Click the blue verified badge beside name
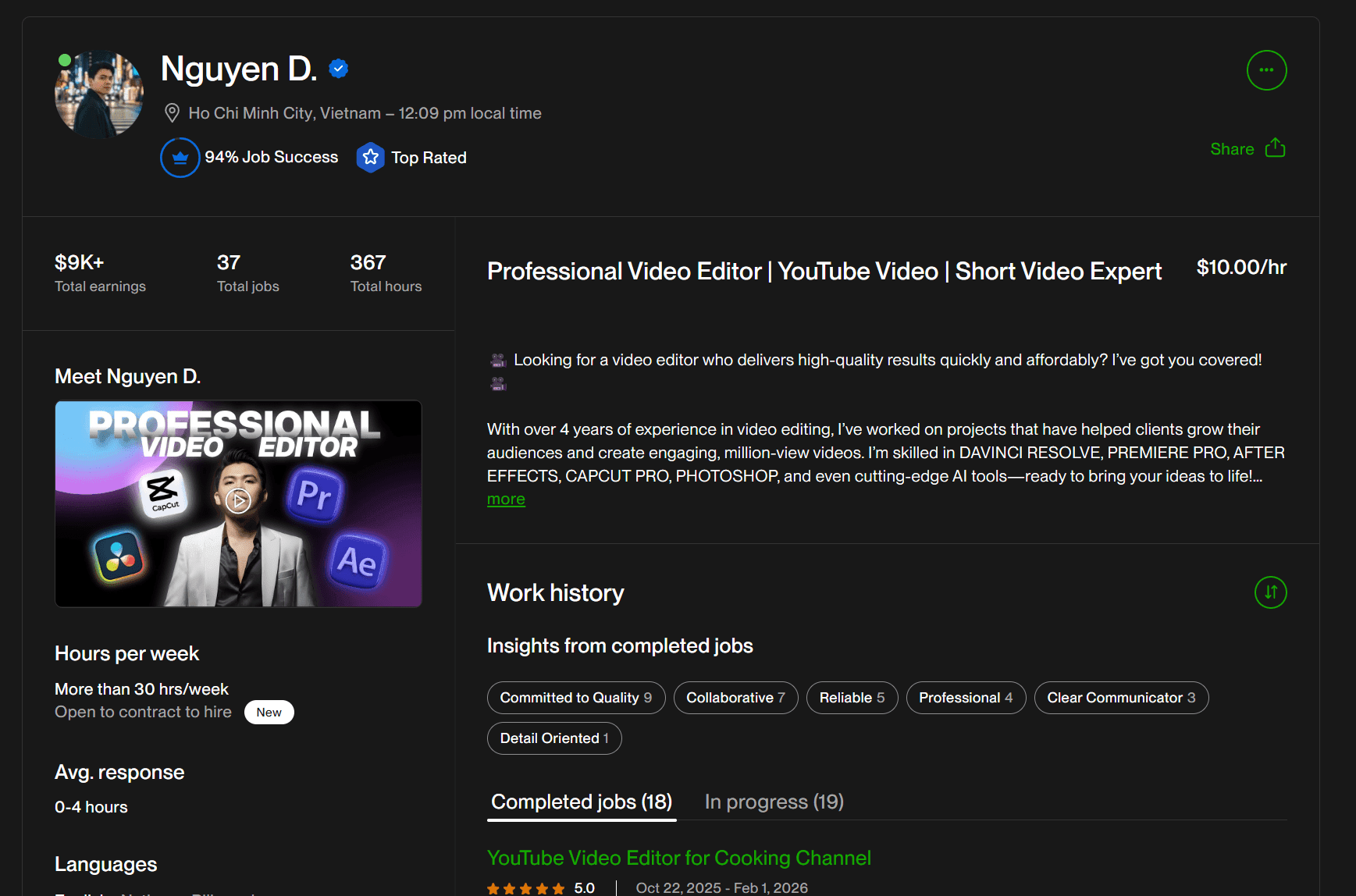This screenshot has width=1356, height=896. pyautogui.click(x=338, y=69)
